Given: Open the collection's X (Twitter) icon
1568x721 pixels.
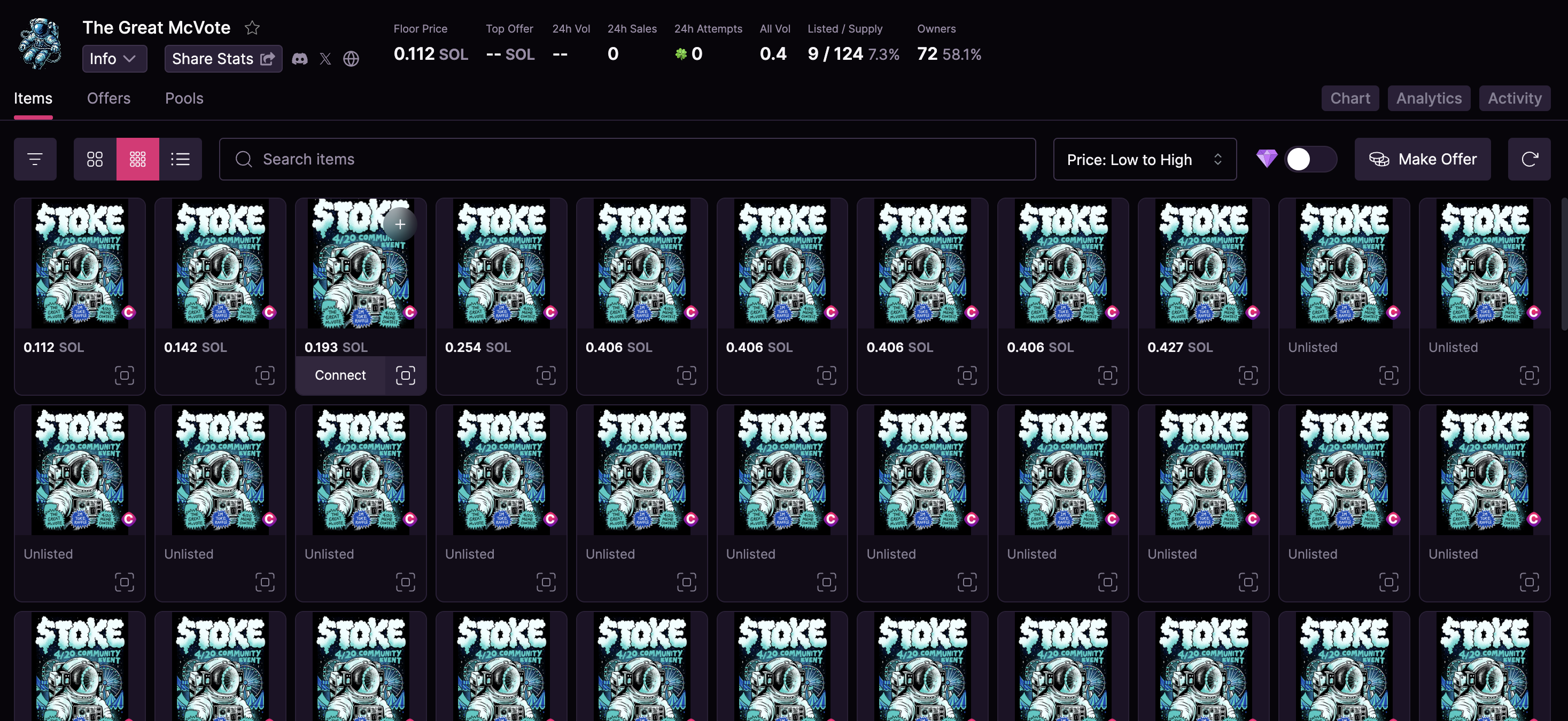Looking at the screenshot, I should [325, 58].
